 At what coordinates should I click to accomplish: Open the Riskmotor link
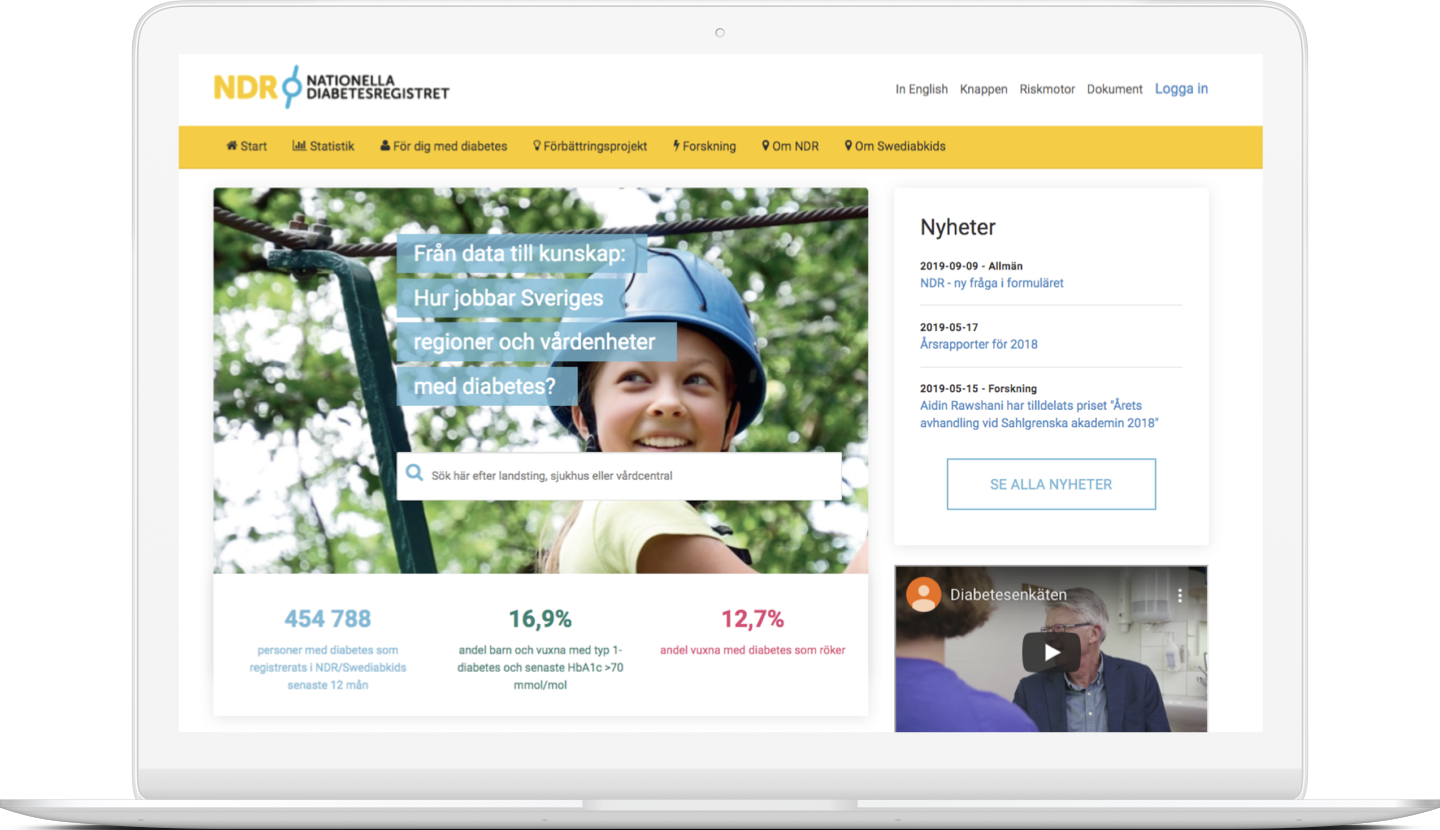1047,89
